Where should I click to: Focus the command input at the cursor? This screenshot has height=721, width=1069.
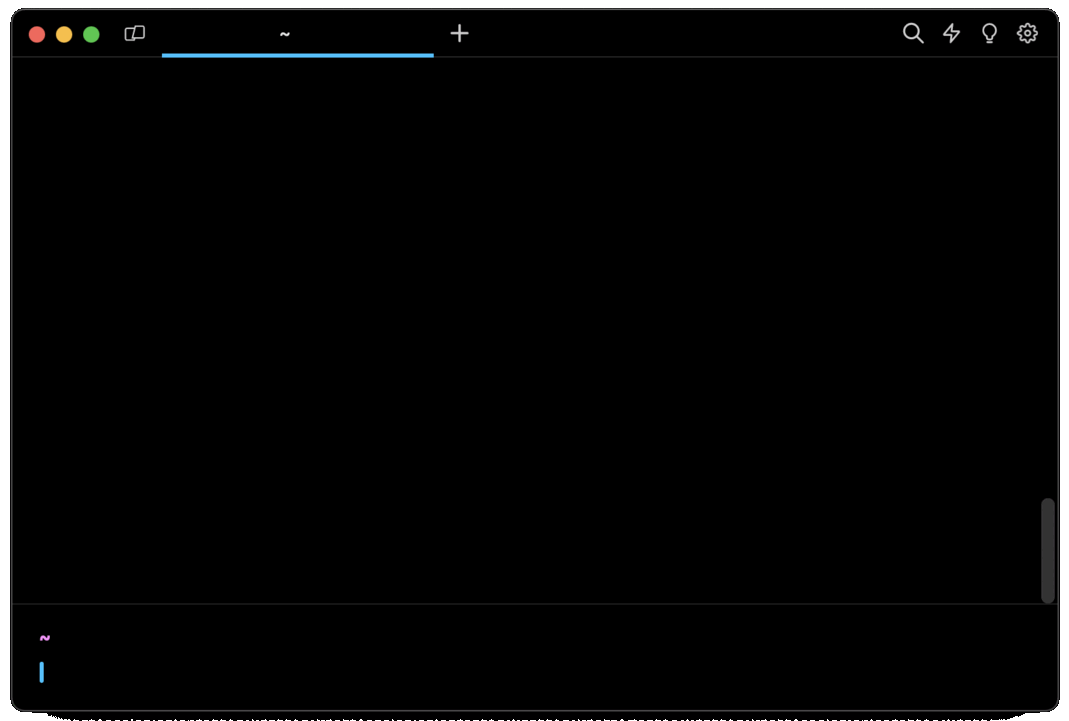(x=42, y=672)
